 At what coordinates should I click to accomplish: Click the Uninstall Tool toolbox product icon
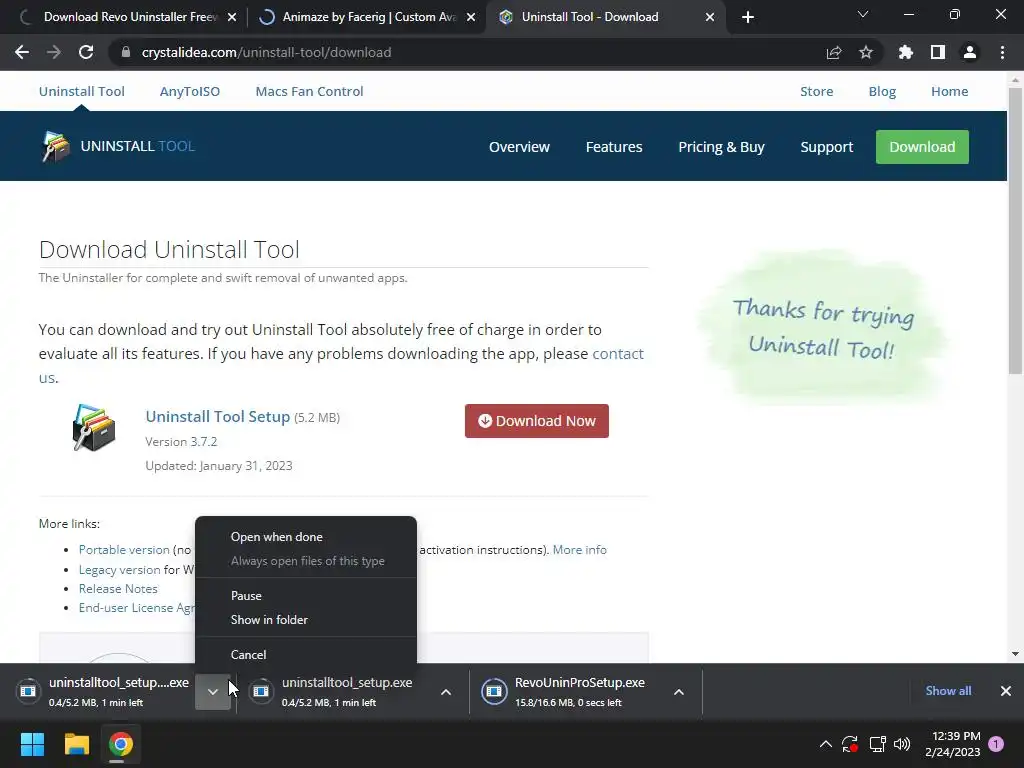coord(94,428)
